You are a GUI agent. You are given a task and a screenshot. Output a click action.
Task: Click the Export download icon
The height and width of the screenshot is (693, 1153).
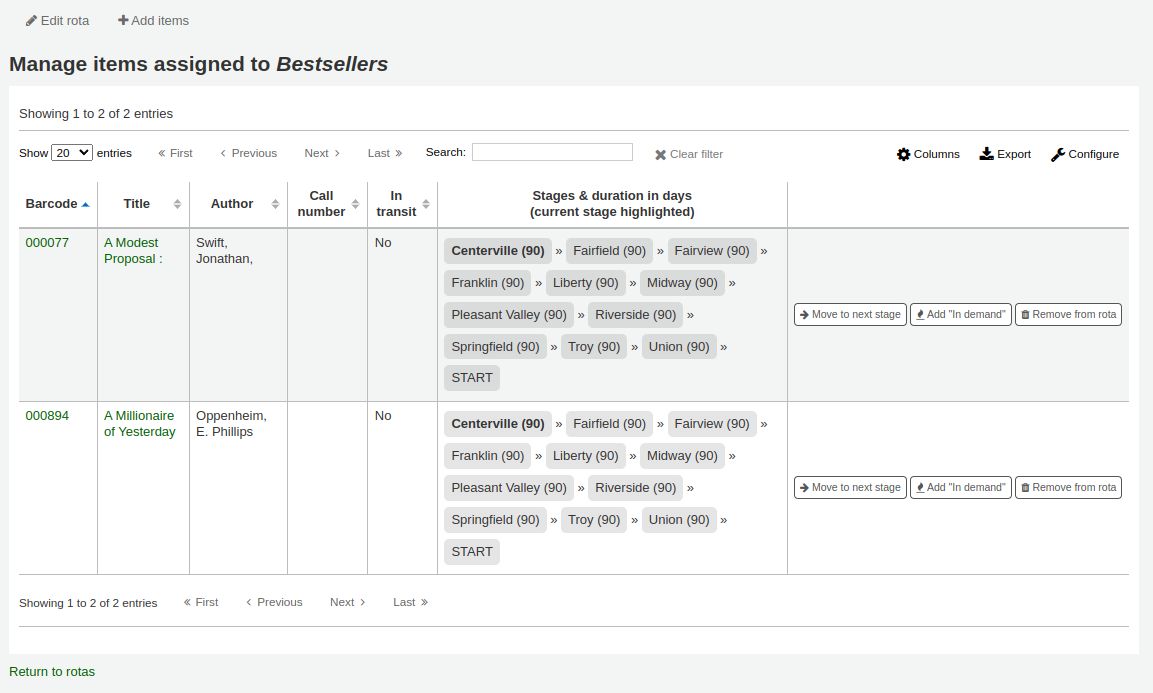(x=986, y=154)
